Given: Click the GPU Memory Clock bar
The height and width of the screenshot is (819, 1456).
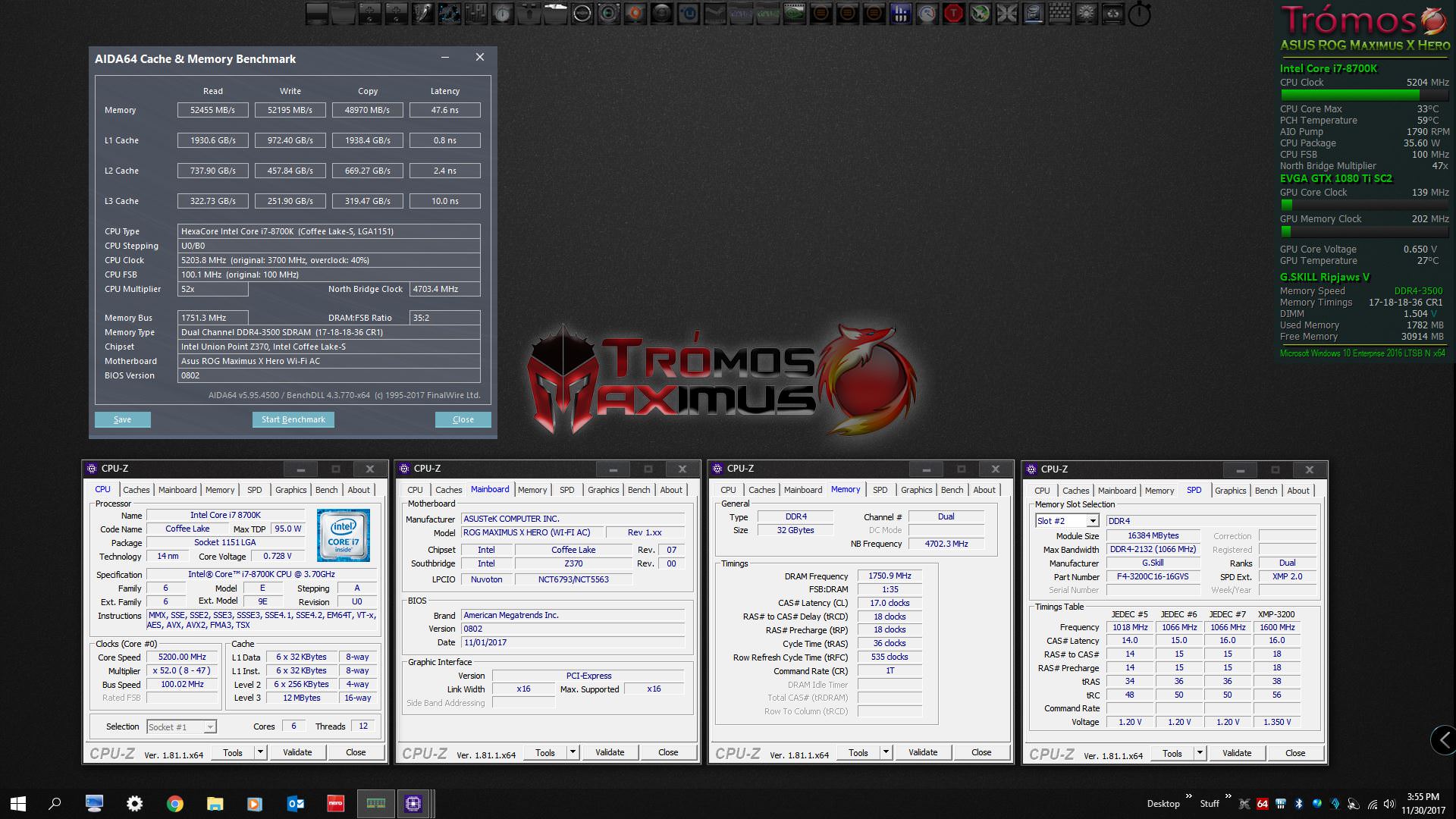Looking at the screenshot, I should pyautogui.click(x=1364, y=231).
